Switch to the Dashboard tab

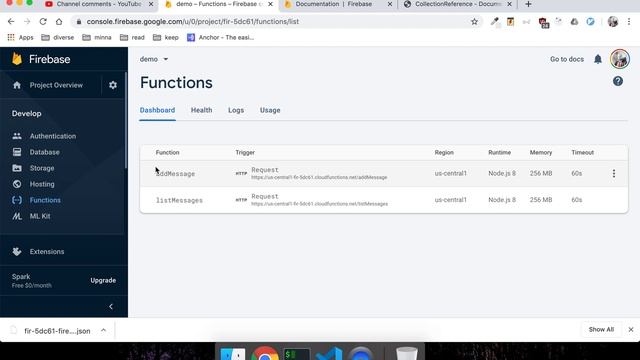pos(157,110)
